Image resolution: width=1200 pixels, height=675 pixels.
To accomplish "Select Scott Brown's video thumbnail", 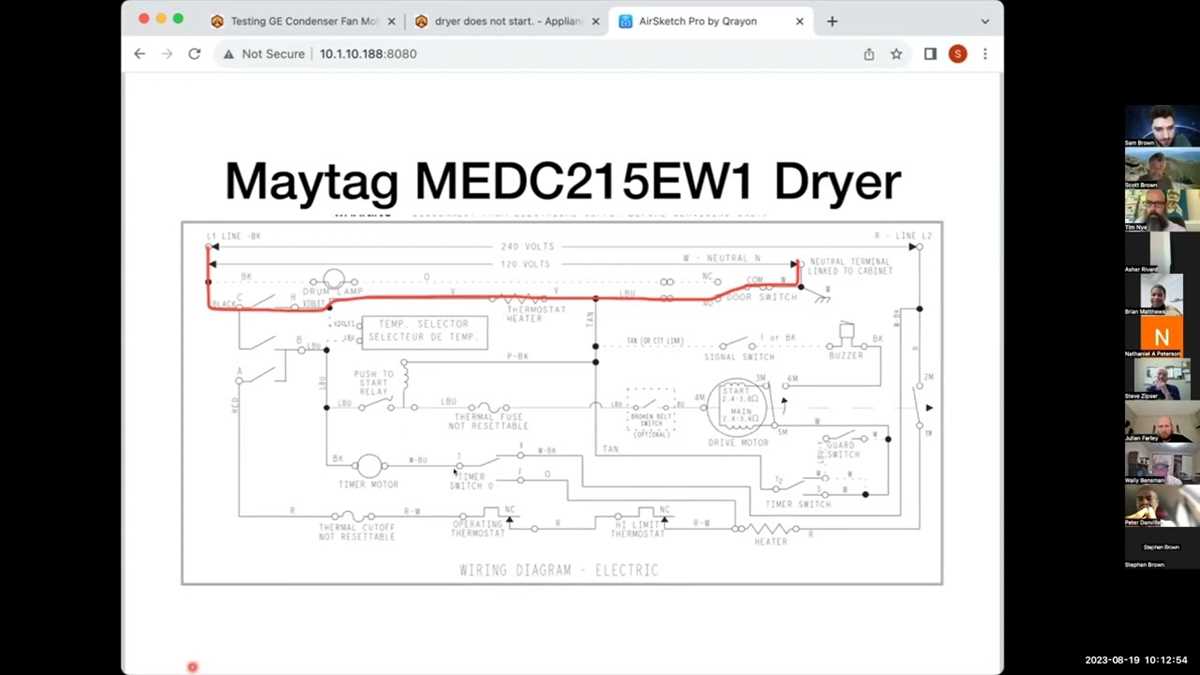I will click(1161, 168).
